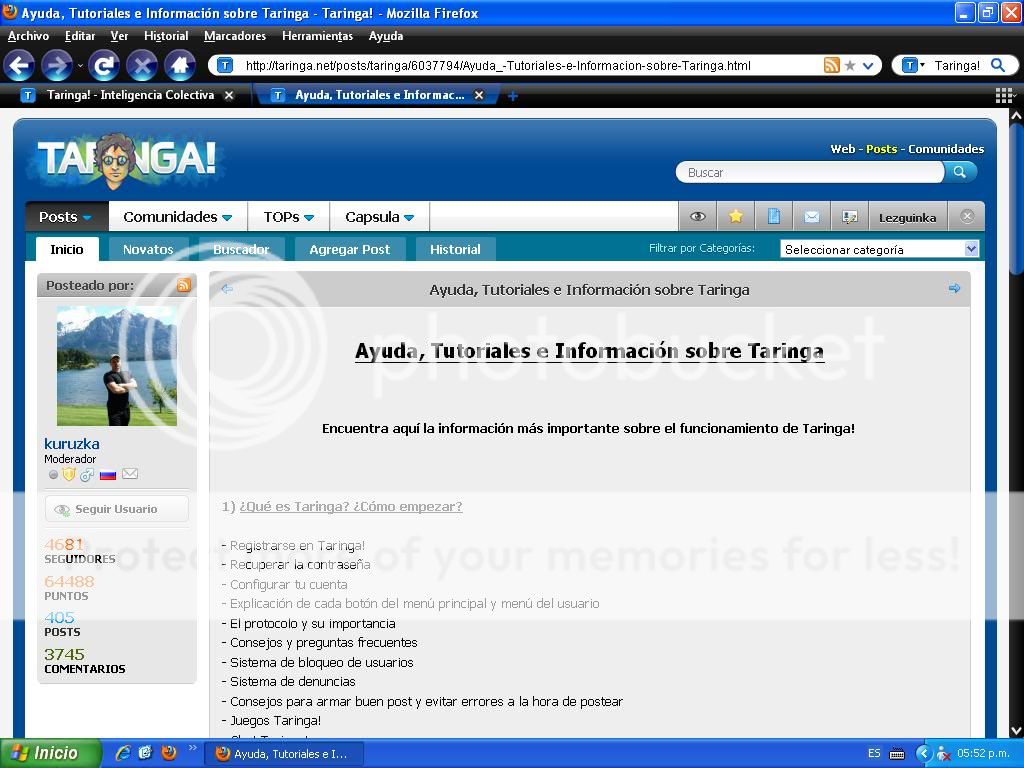1024x768 pixels.
Task: Open account settings icon next to Lezguinka
Action: point(850,217)
